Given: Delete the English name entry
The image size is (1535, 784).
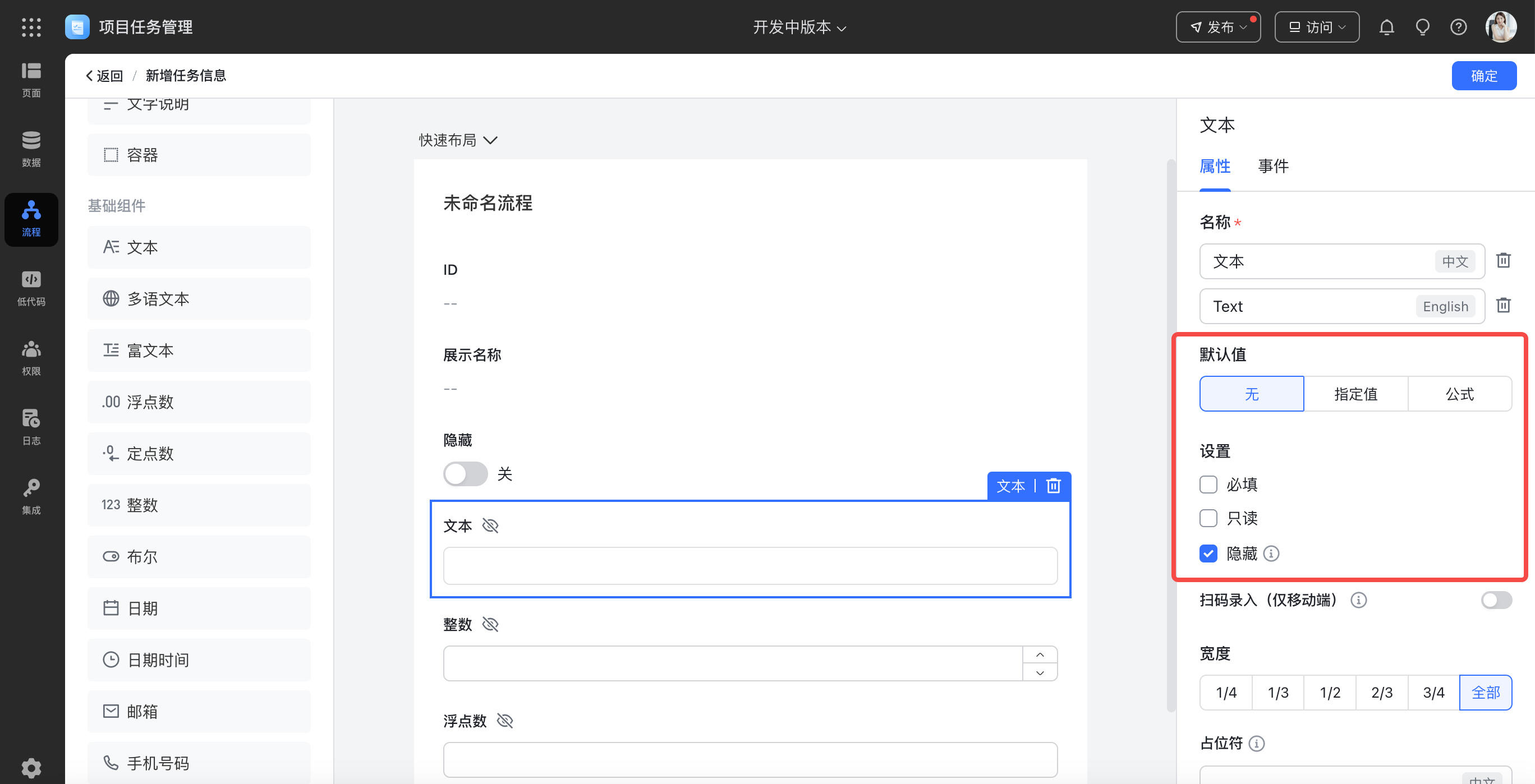Looking at the screenshot, I should pyautogui.click(x=1503, y=306).
